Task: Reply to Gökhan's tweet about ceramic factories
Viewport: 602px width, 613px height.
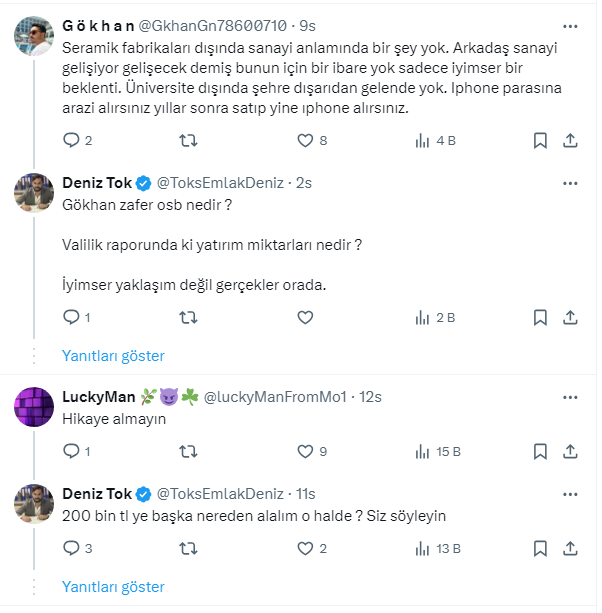Action: tap(70, 141)
